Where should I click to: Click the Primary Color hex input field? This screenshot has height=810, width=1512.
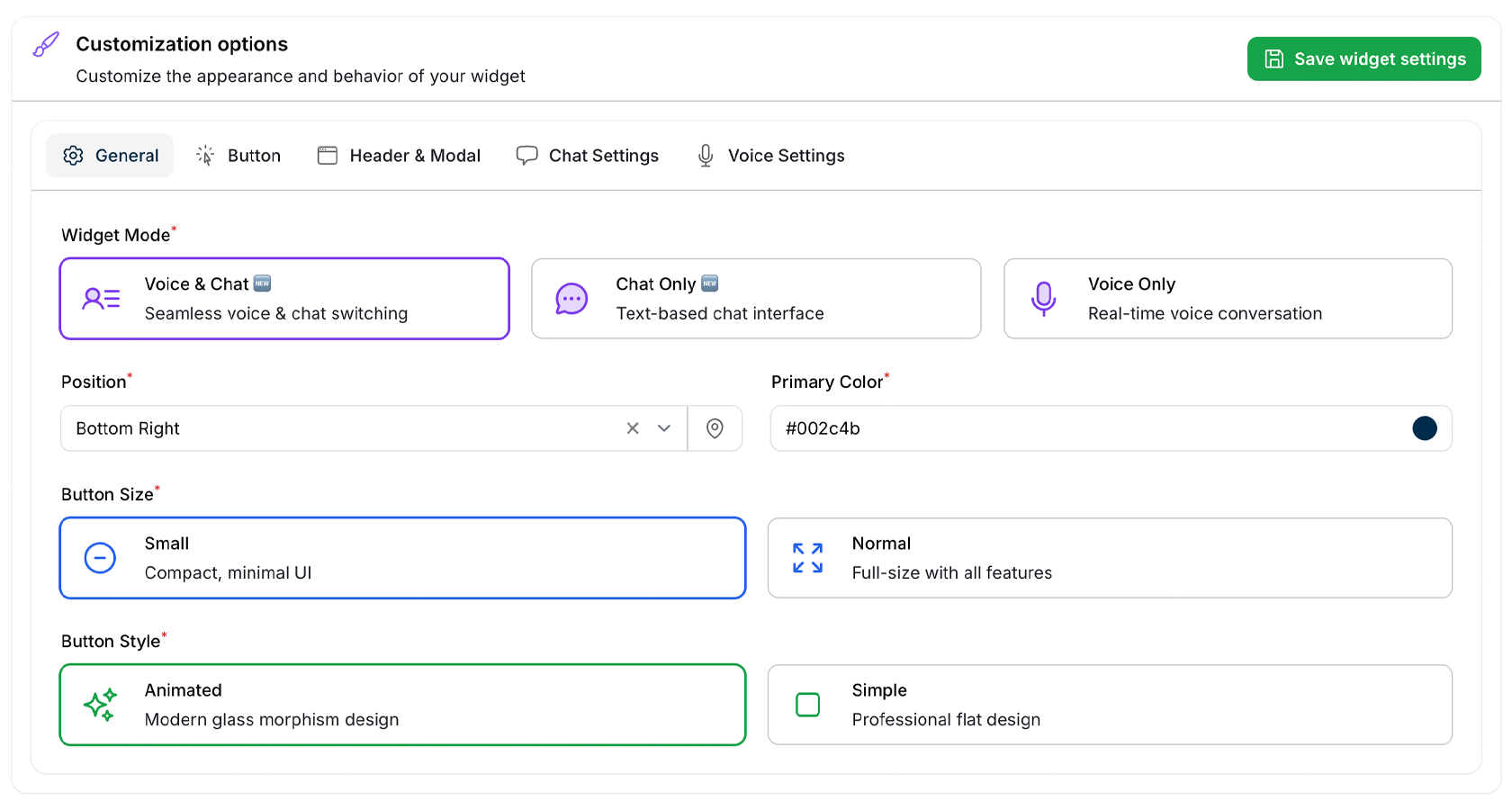coord(1080,428)
